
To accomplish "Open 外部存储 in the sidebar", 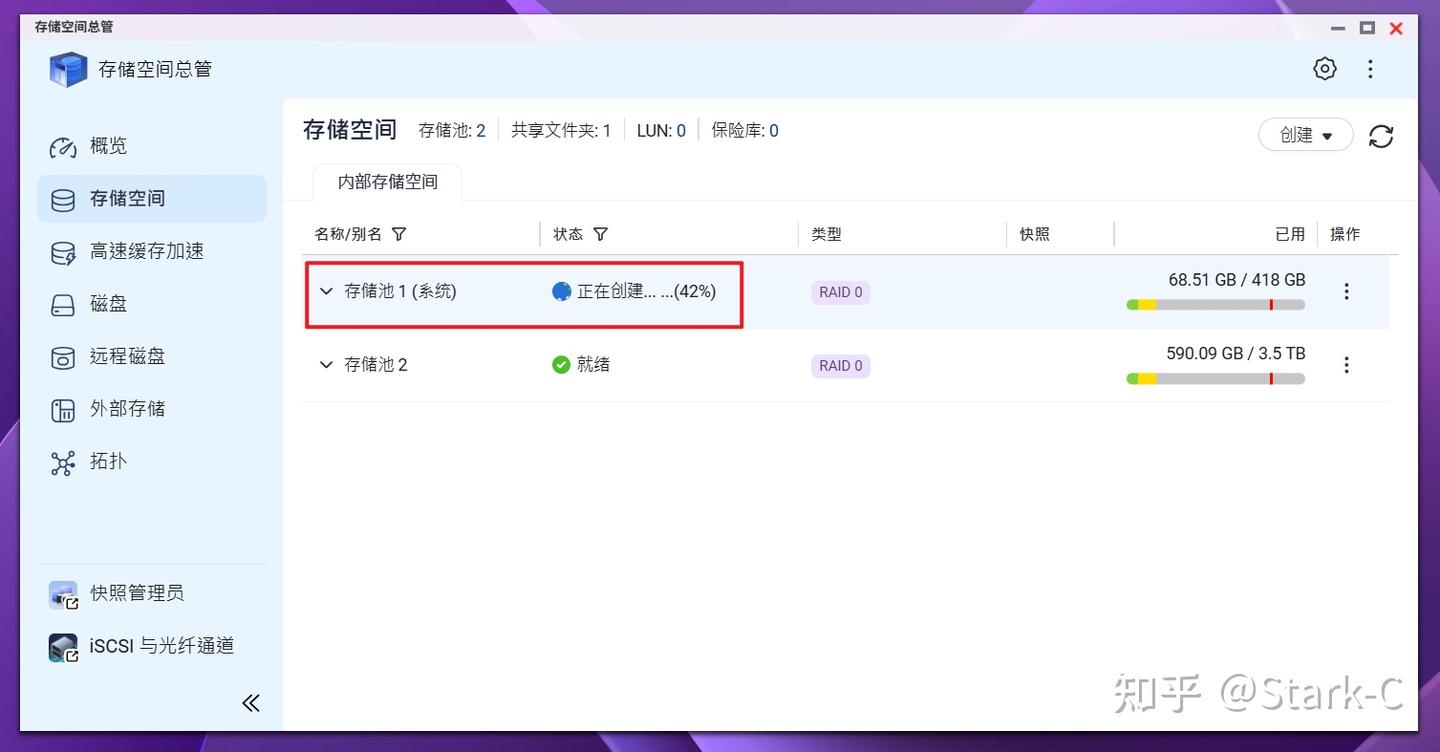I will coord(152,409).
